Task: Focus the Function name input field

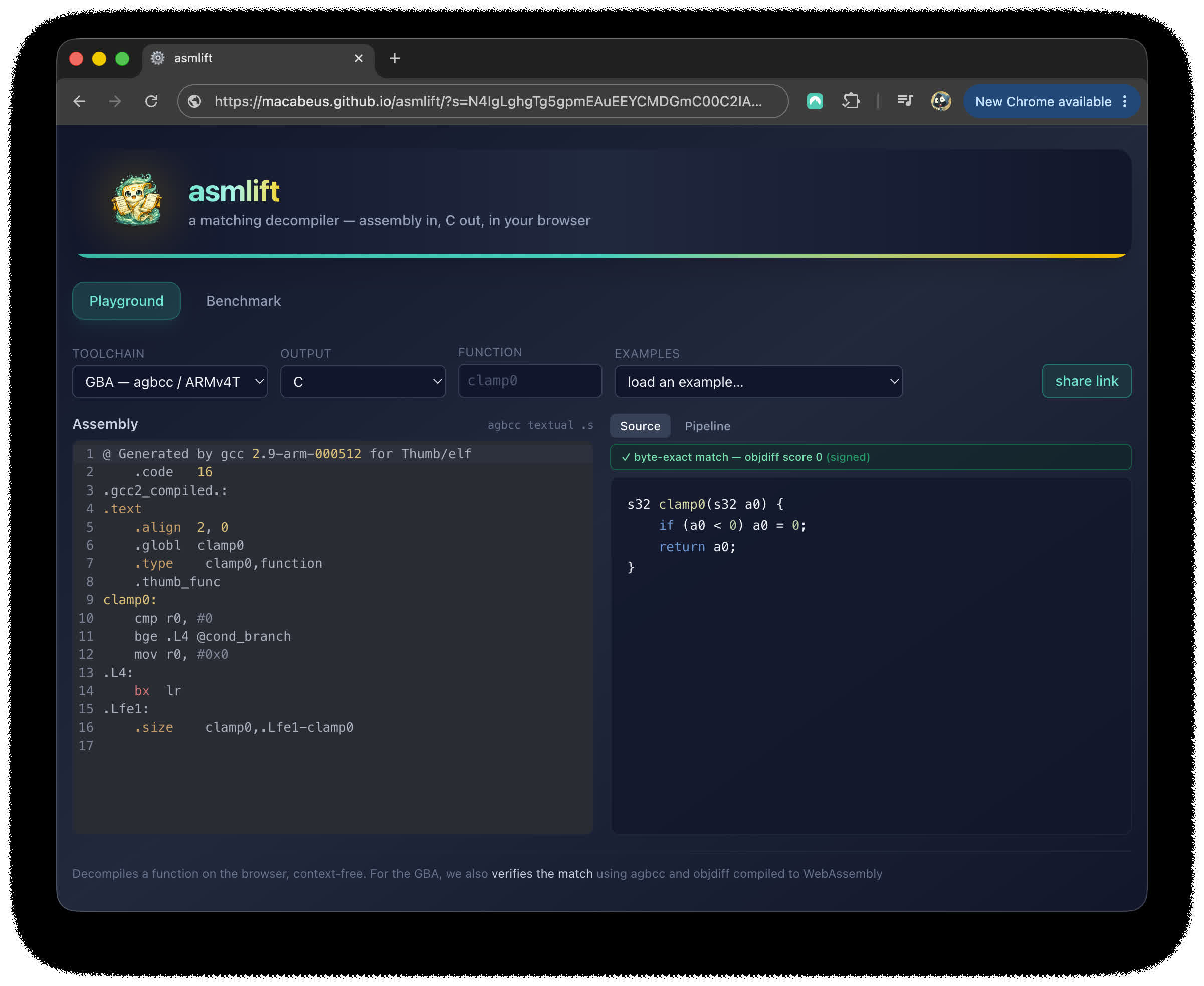Action: (530, 381)
